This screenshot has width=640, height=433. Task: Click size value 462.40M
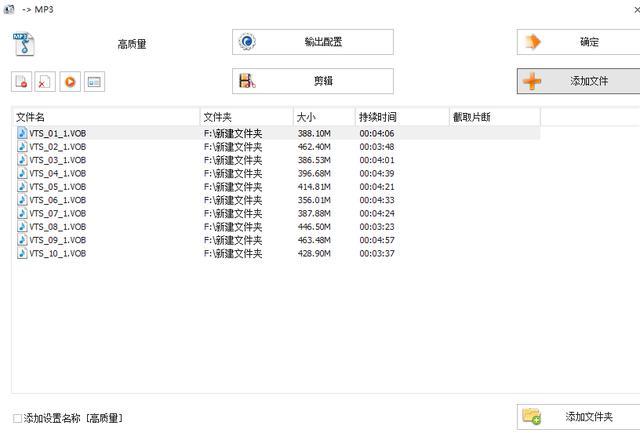click(314, 147)
